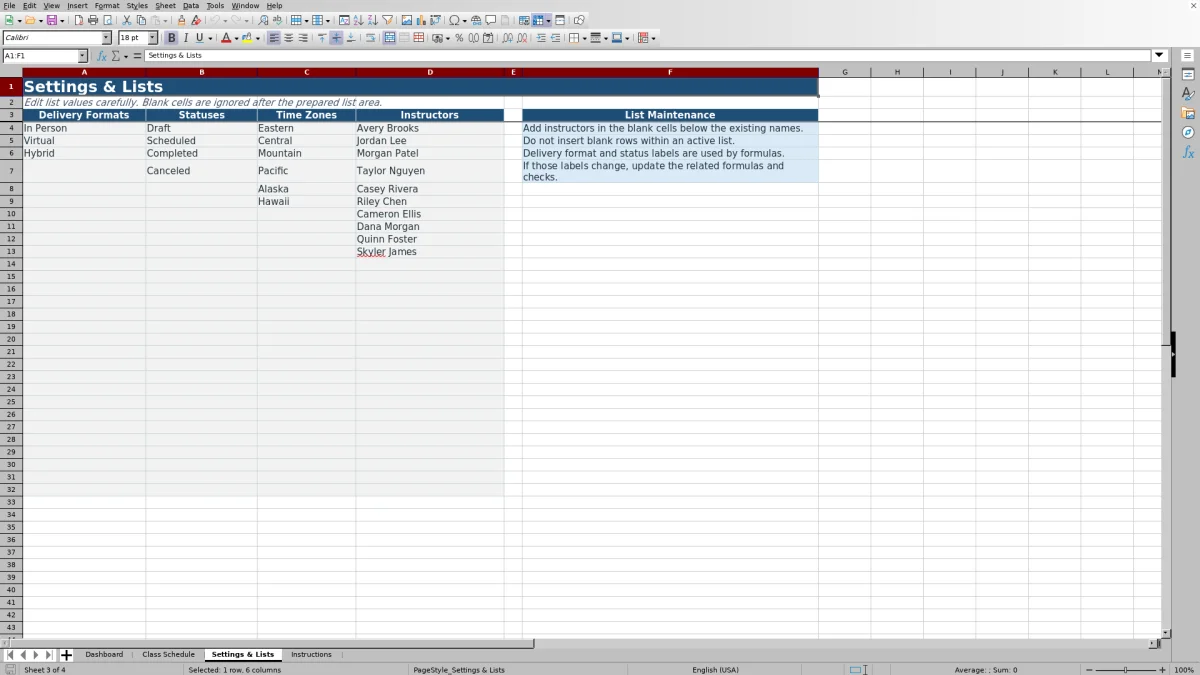Screen dimensions: 1200x675
Task: Toggle Align Right
Action: coord(303,38)
